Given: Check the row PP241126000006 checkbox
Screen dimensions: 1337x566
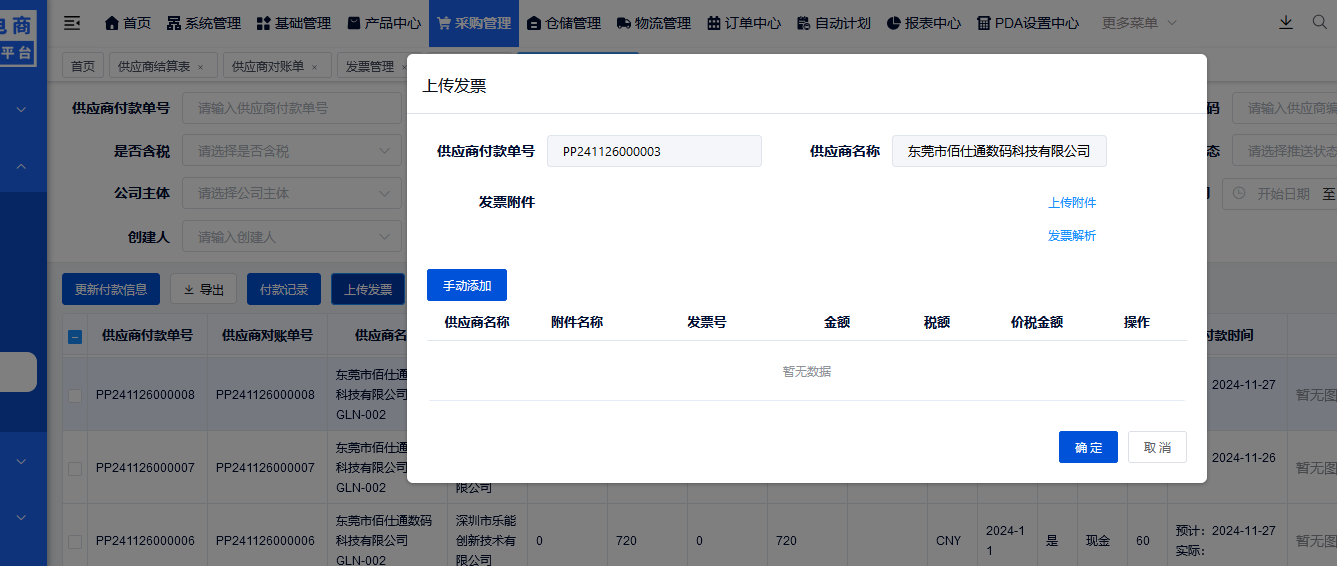Looking at the screenshot, I should tap(75, 541).
